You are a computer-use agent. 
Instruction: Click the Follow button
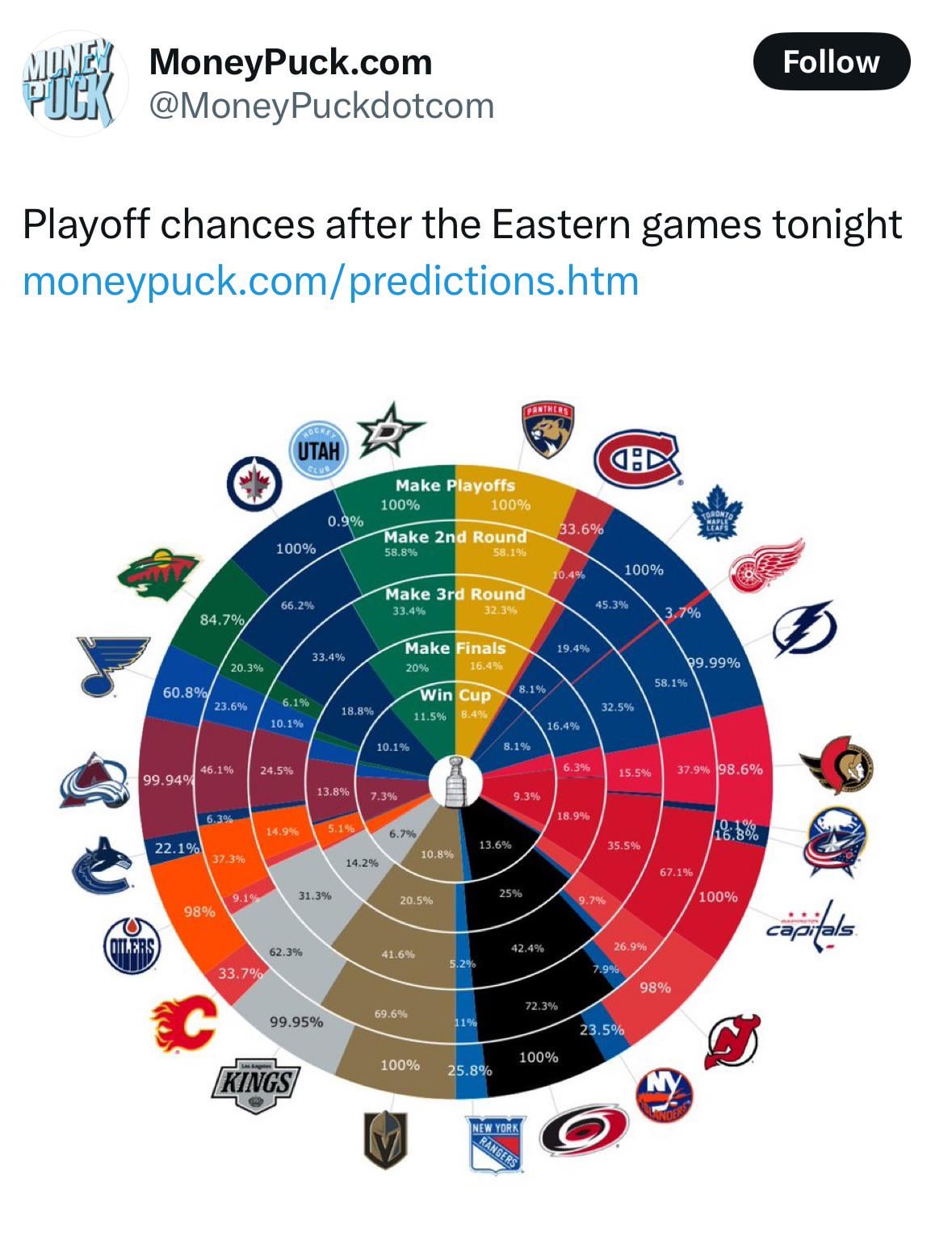(x=831, y=61)
